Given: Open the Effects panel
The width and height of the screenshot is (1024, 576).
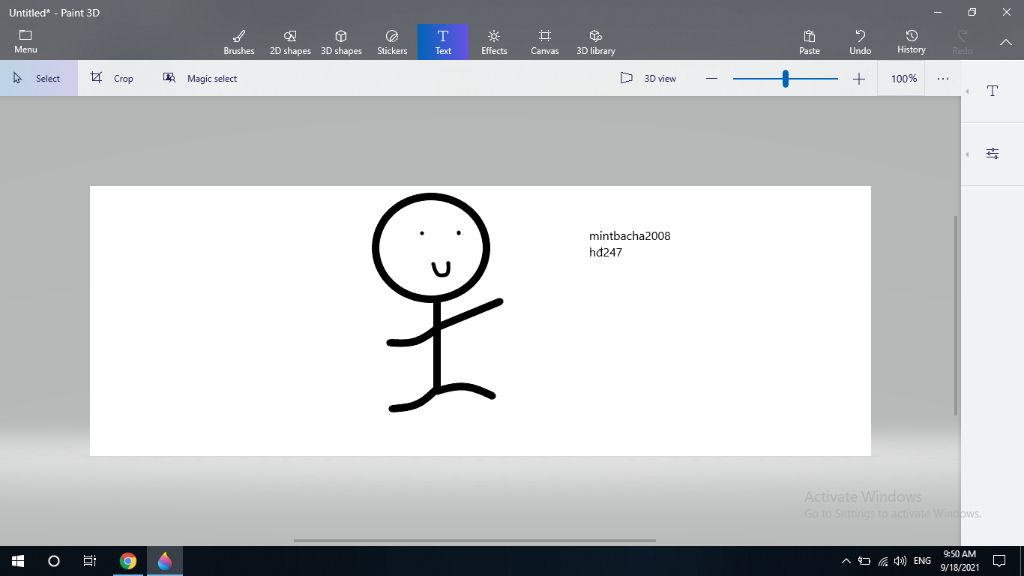Looking at the screenshot, I should tap(494, 42).
